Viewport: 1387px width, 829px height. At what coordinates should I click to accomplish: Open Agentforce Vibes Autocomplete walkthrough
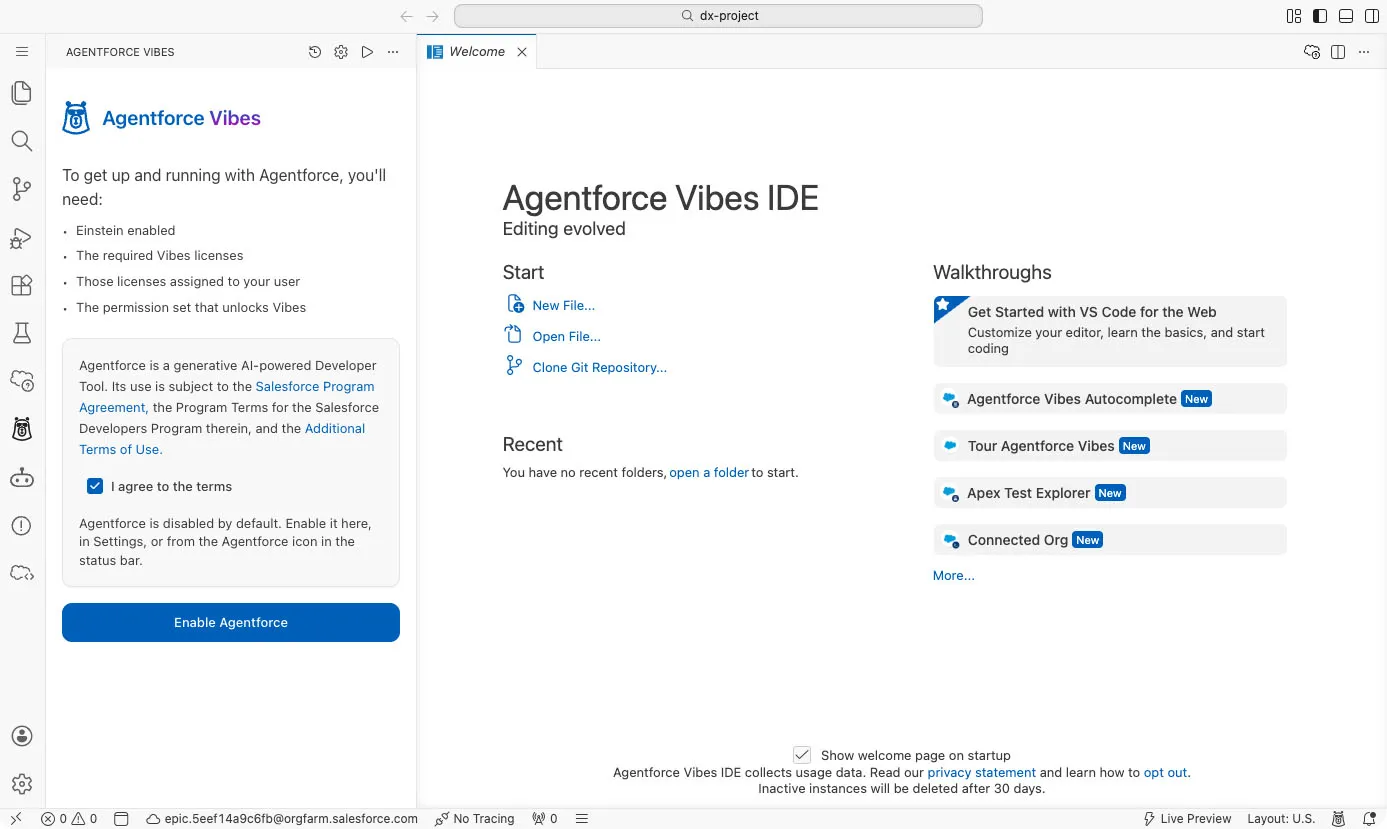pyautogui.click(x=1110, y=398)
